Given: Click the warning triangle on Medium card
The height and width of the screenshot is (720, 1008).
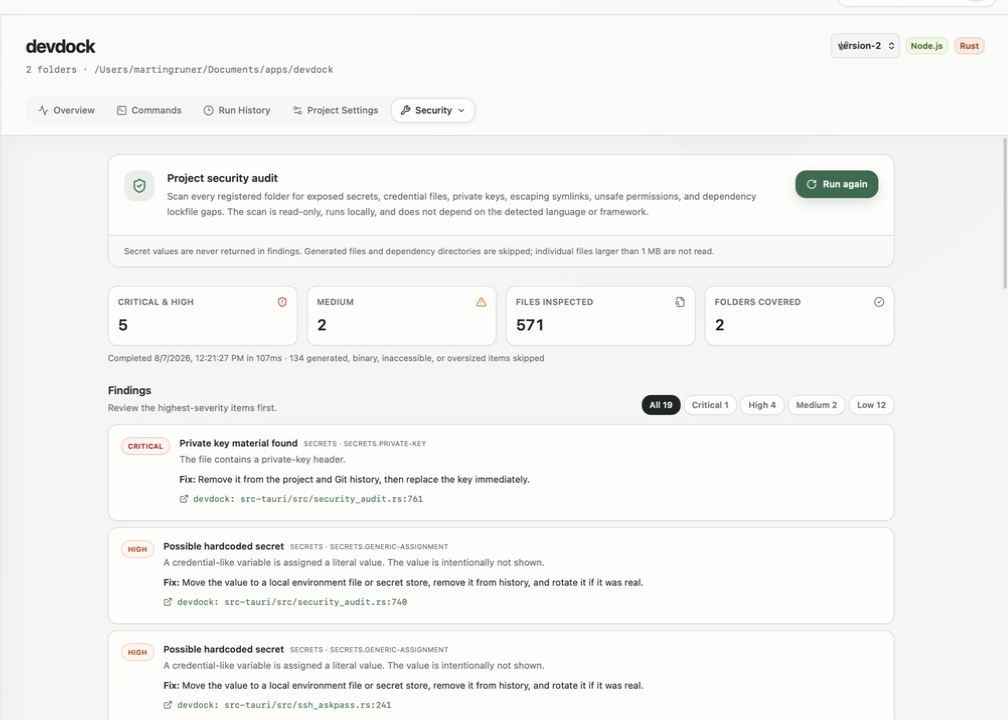Looking at the screenshot, I should point(481,302).
